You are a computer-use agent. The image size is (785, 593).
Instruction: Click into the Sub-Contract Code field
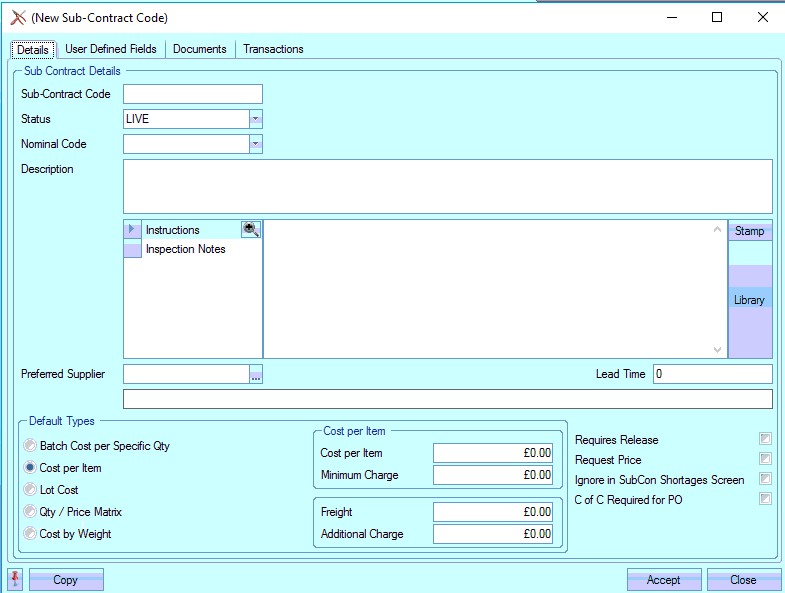192,94
